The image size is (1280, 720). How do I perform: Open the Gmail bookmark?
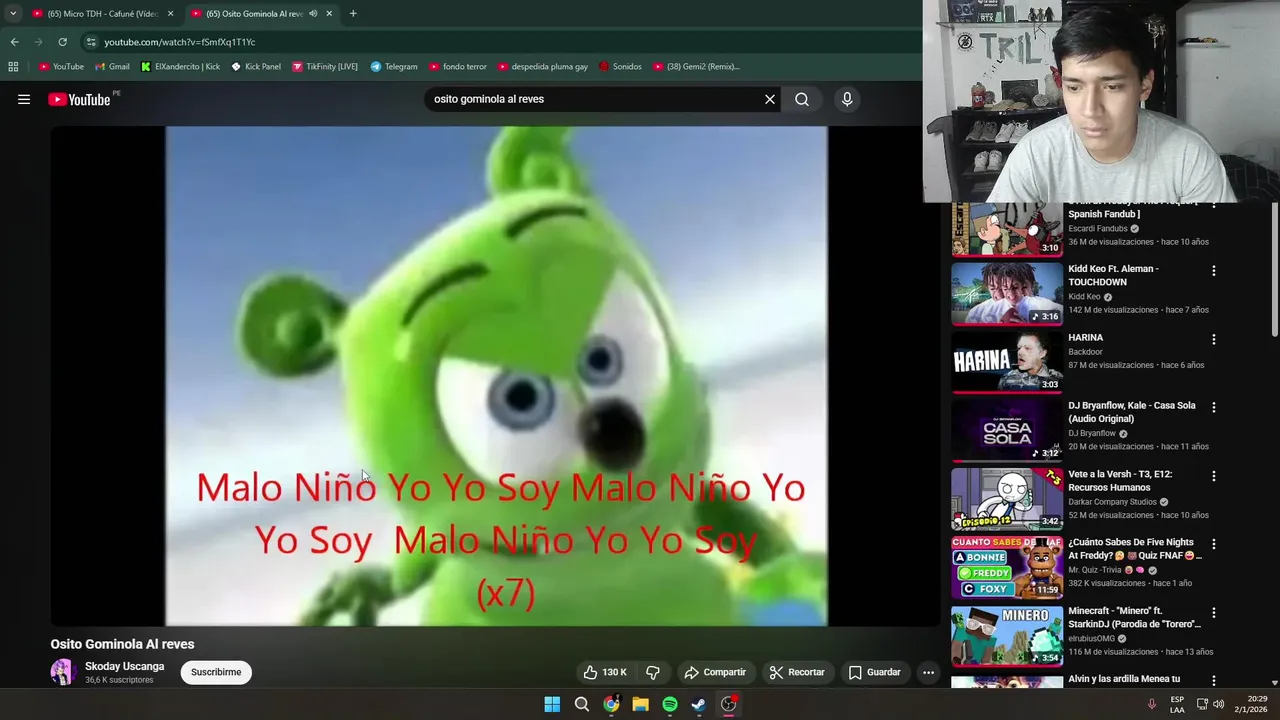coord(112,67)
